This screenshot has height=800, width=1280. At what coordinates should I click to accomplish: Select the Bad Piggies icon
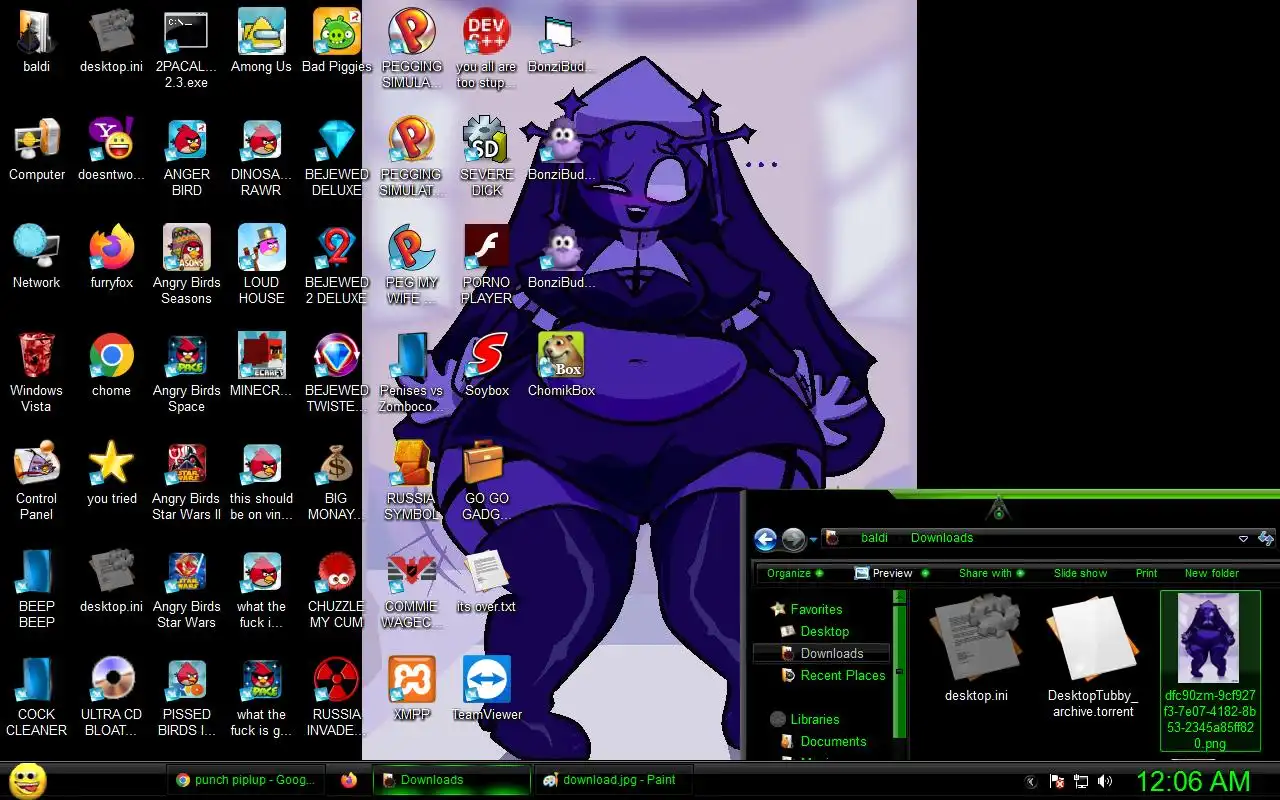[336, 42]
